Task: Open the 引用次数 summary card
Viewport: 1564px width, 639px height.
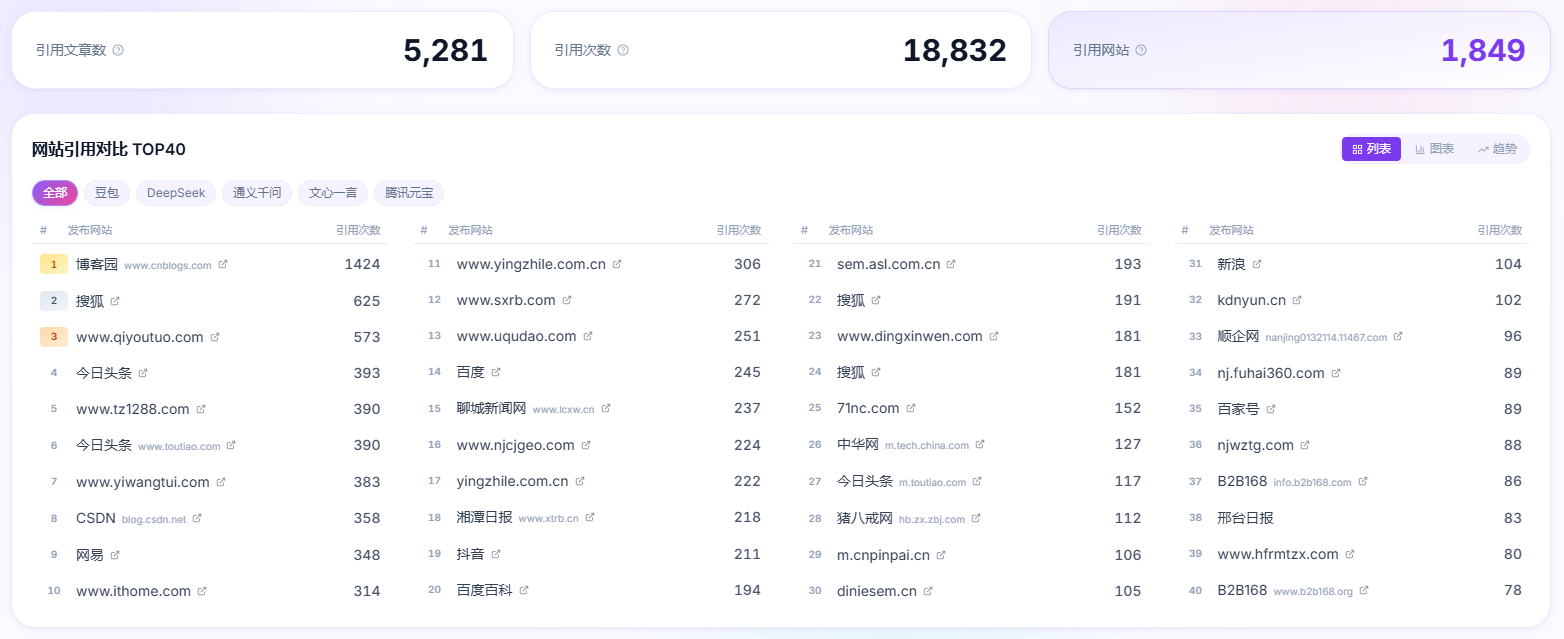Action: tap(780, 50)
